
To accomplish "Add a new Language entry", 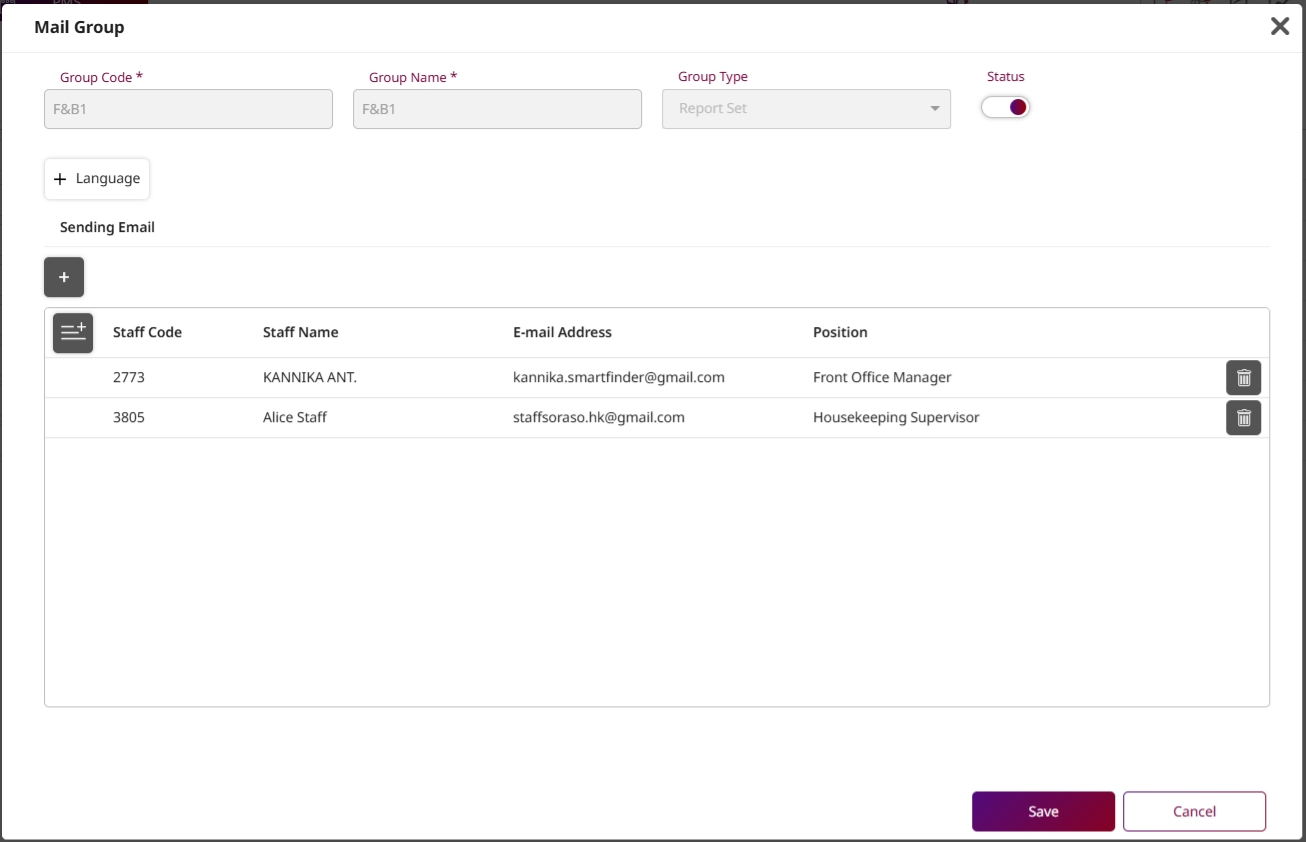I will point(97,179).
